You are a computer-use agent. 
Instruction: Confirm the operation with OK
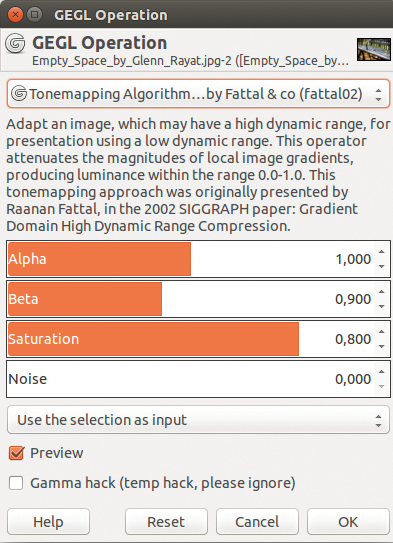pyautogui.click(x=348, y=522)
